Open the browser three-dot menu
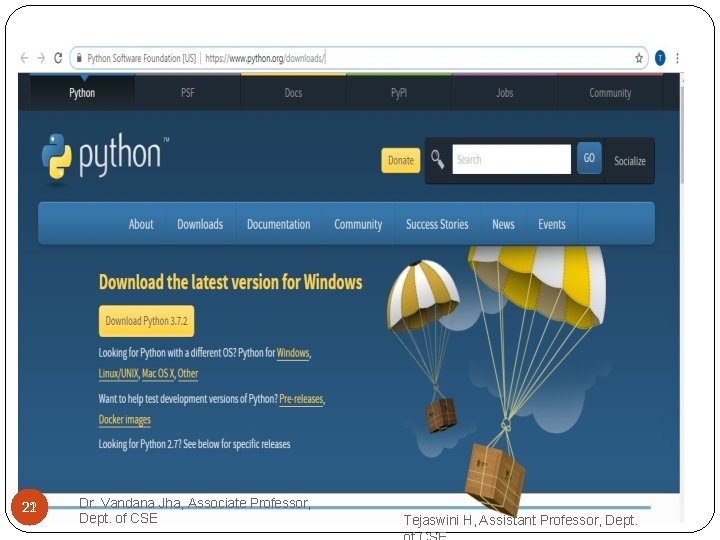 coord(677,58)
